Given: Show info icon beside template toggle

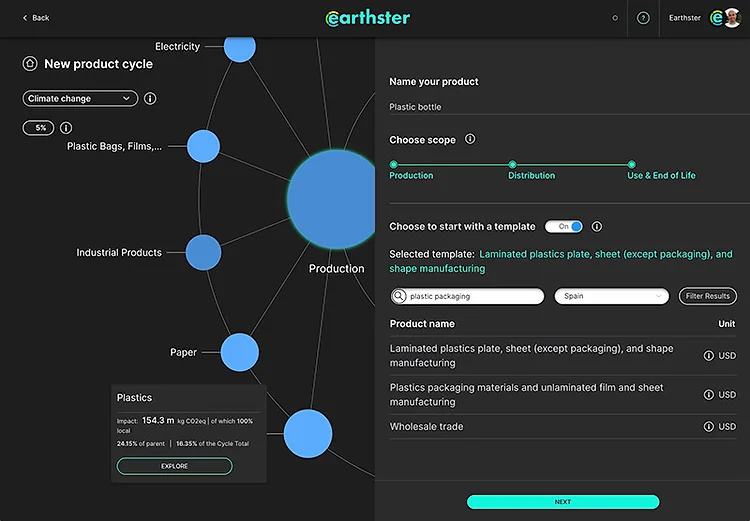Looking at the screenshot, I should (596, 226).
